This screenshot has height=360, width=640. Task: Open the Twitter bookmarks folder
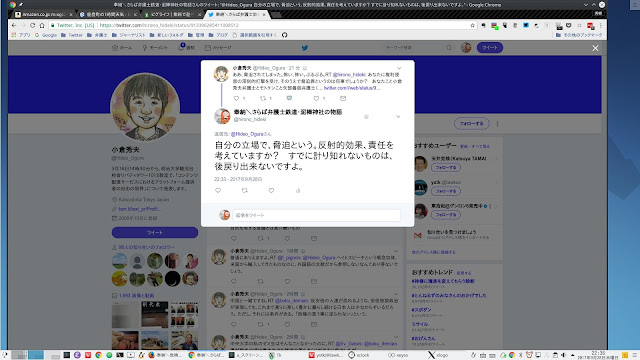pos(72,35)
